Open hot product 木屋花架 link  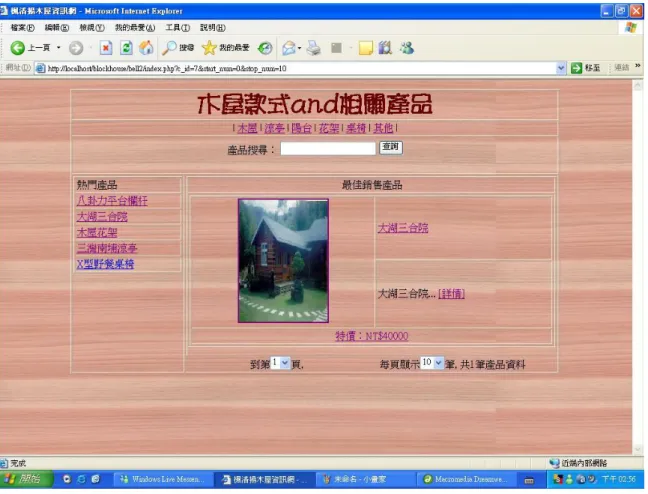pos(97,232)
